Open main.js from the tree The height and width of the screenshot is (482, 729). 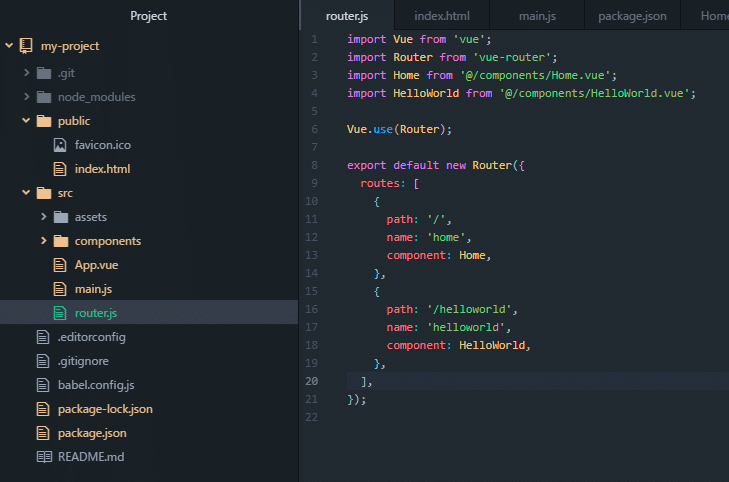pyautogui.click(x=93, y=289)
